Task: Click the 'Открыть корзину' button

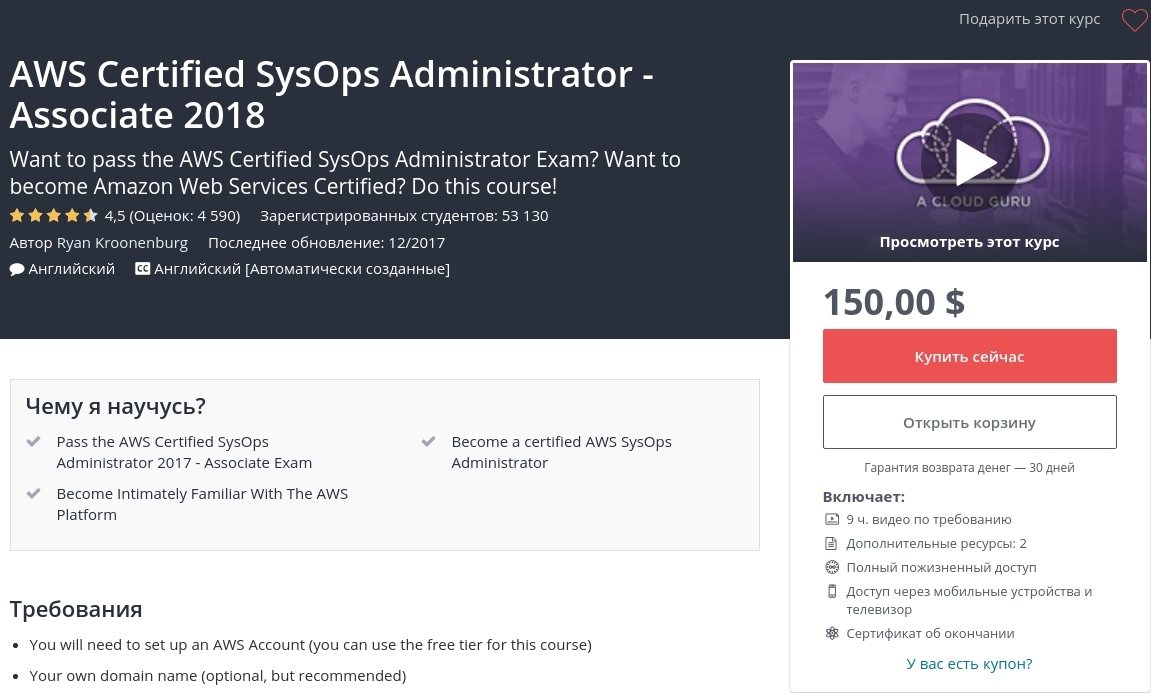Action: coord(970,422)
